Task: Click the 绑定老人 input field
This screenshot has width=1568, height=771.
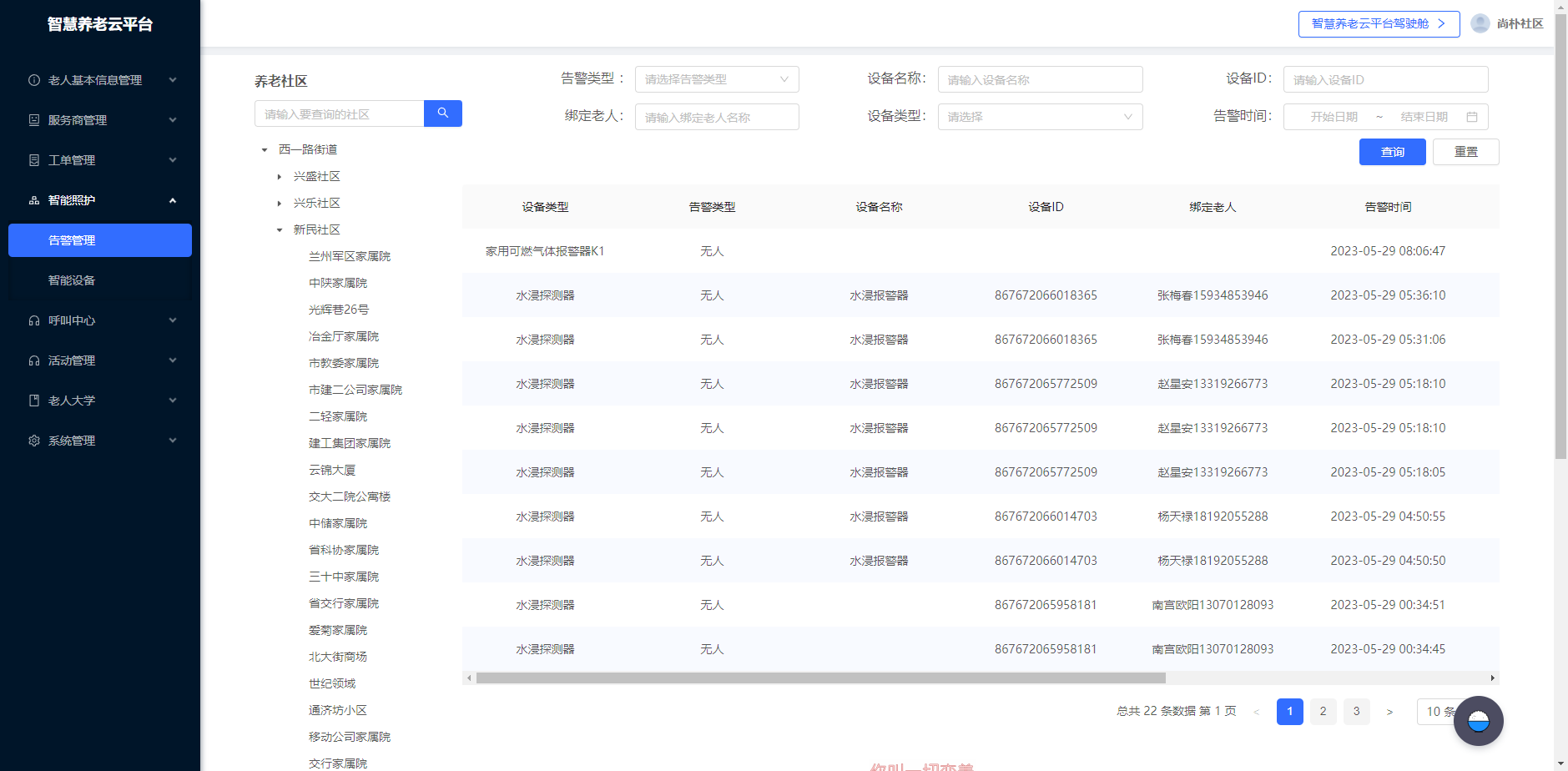Action: pos(717,117)
